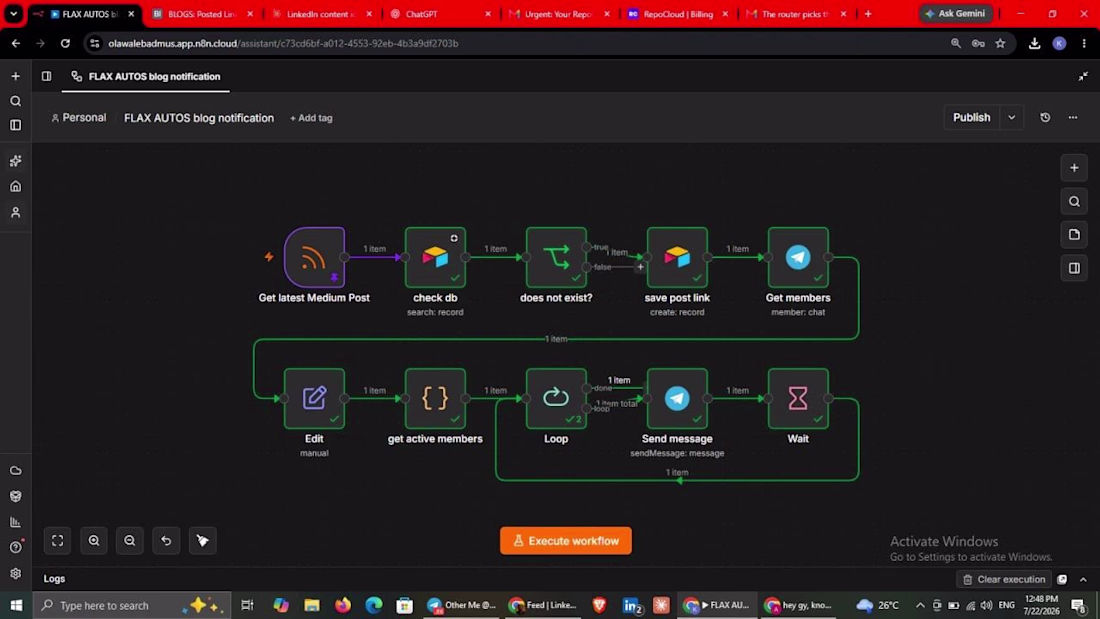Open the AI assistant sparkle icon

[x=15, y=161]
